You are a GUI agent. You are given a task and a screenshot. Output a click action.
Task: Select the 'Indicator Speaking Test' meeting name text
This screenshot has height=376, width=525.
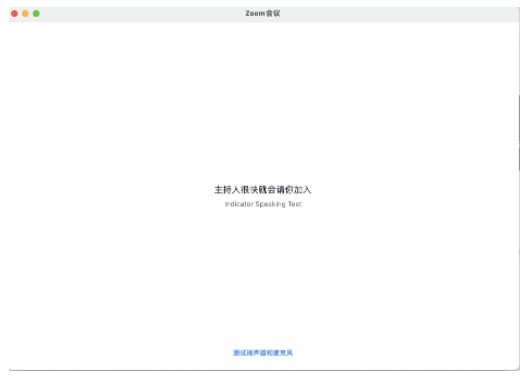(x=263, y=204)
